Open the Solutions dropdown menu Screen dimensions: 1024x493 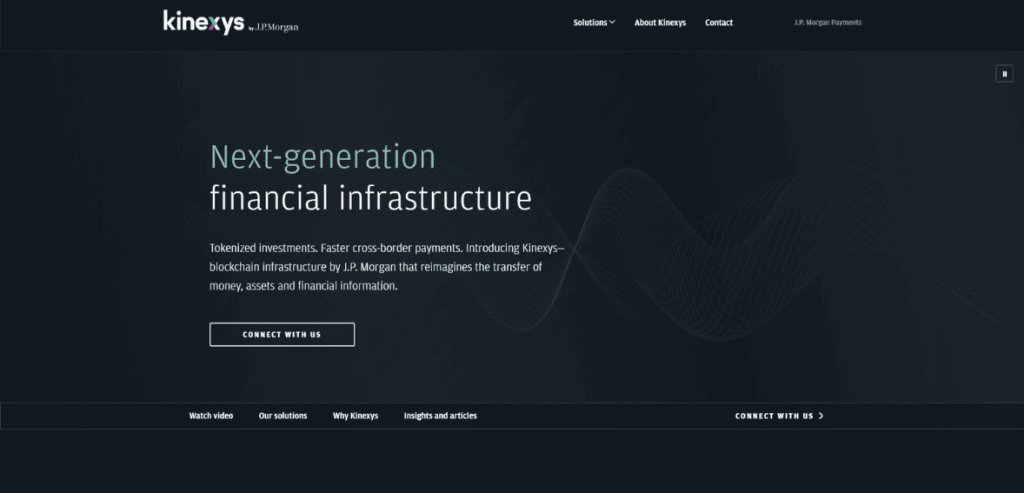click(590, 22)
